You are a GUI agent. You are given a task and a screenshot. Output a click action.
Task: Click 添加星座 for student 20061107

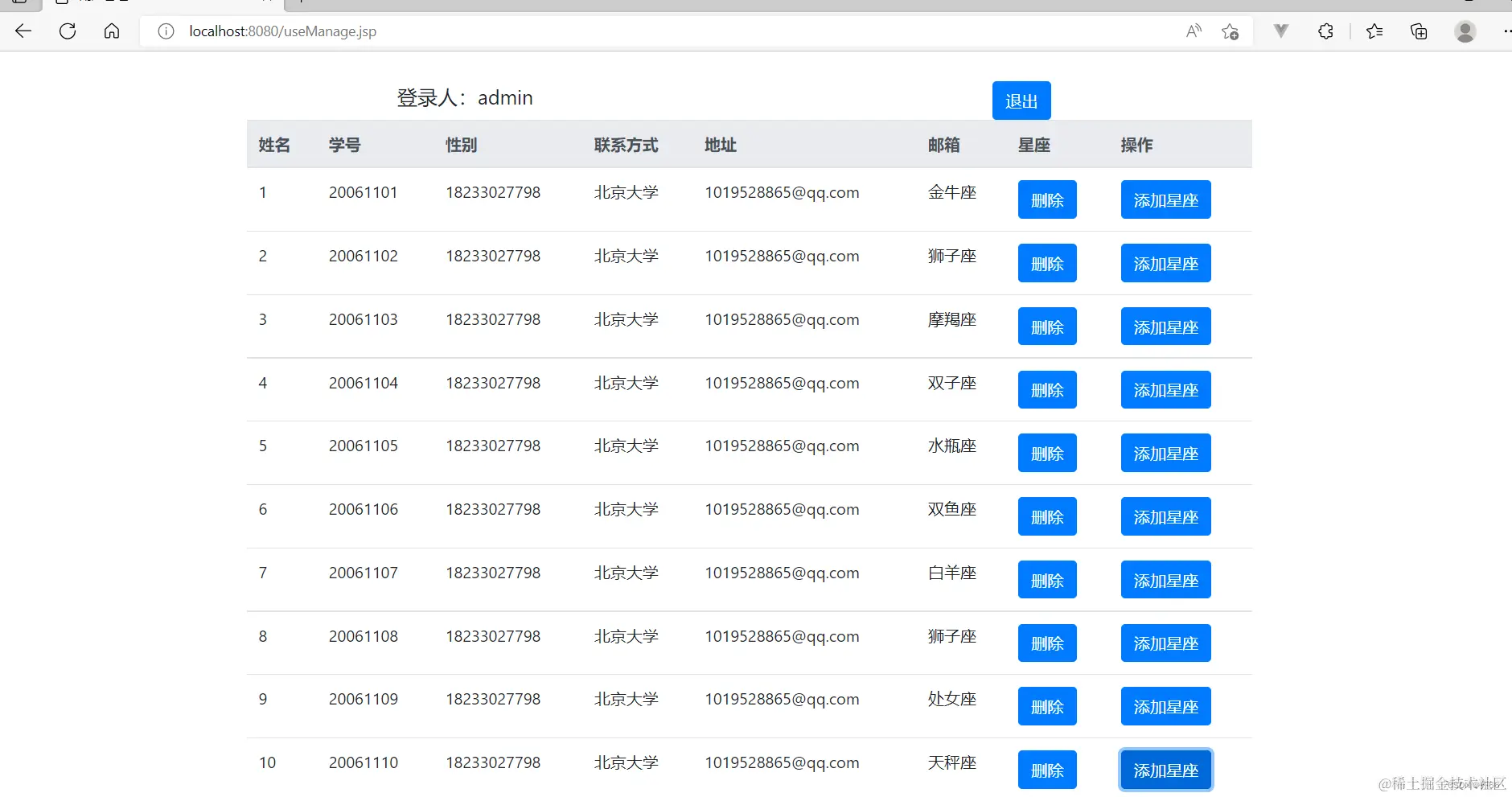coord(1165,579)
